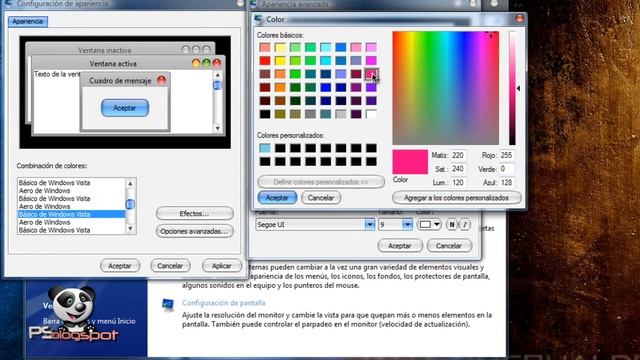Click the Lum value field
Image resolution: width=640 pixels, height=360 pixels.
[x=458, y=182]
